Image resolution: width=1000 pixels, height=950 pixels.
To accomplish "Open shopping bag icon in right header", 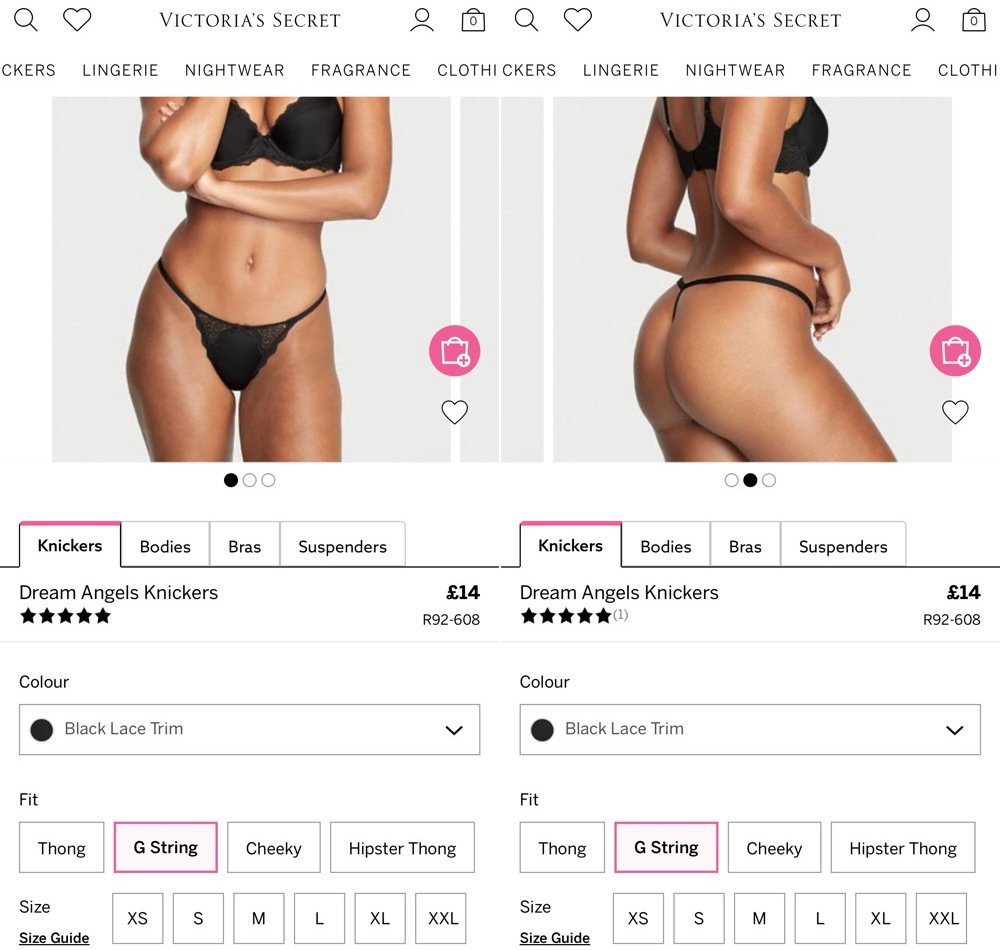I will pos(974,20).
